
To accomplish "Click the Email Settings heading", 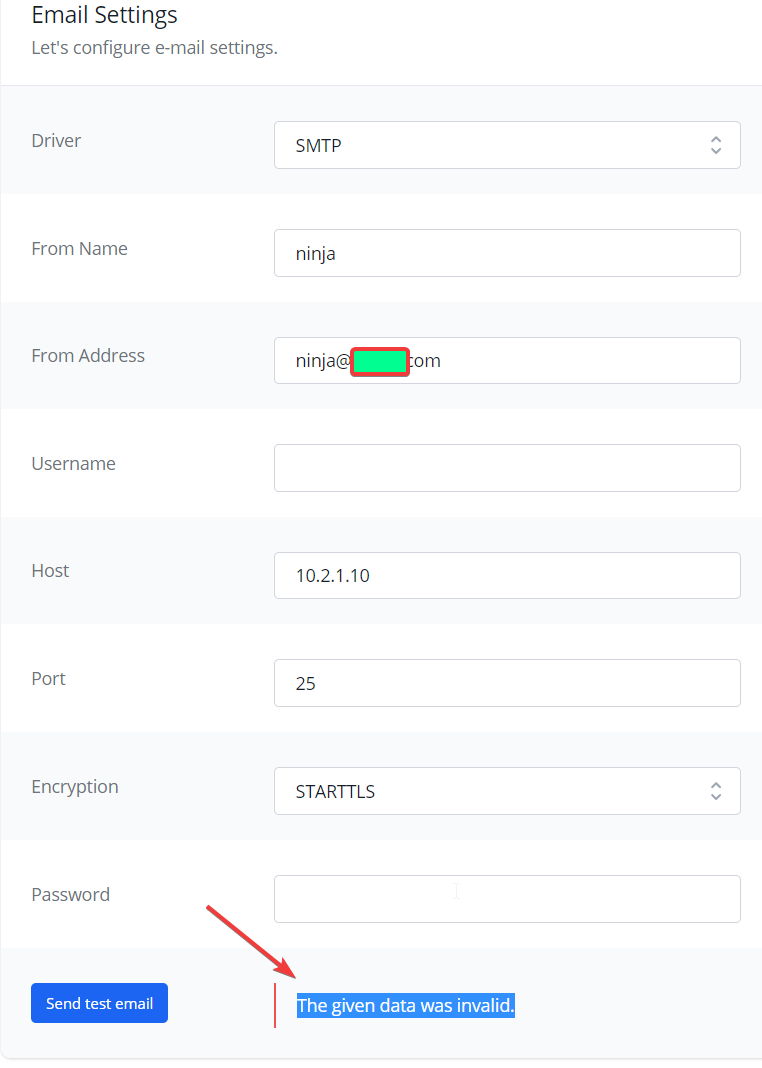I will coord(104,15).
